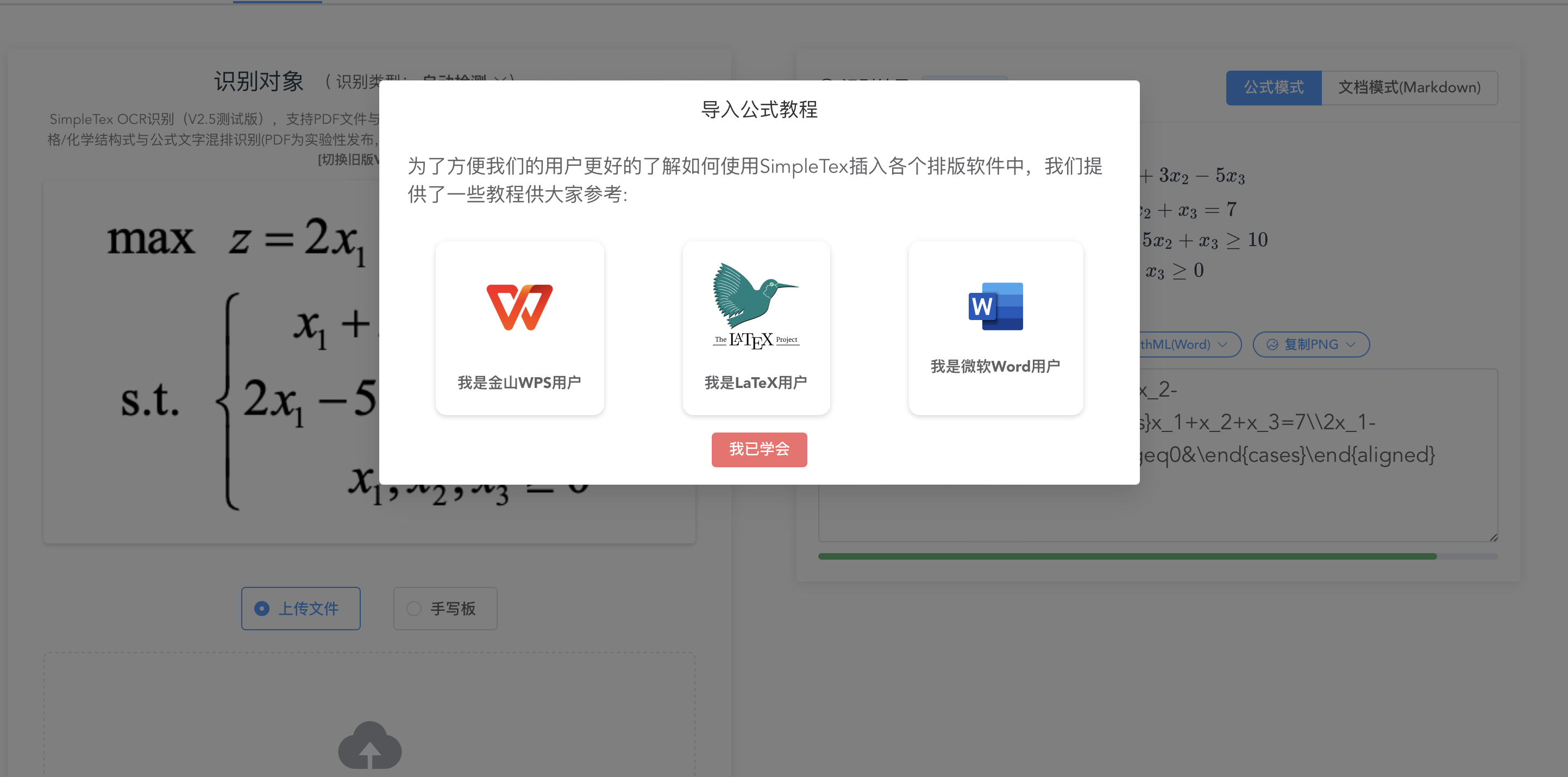Click the cloud upload icon
The width and height of the screenshot is (1568, 777).
(x=369, y=746)
